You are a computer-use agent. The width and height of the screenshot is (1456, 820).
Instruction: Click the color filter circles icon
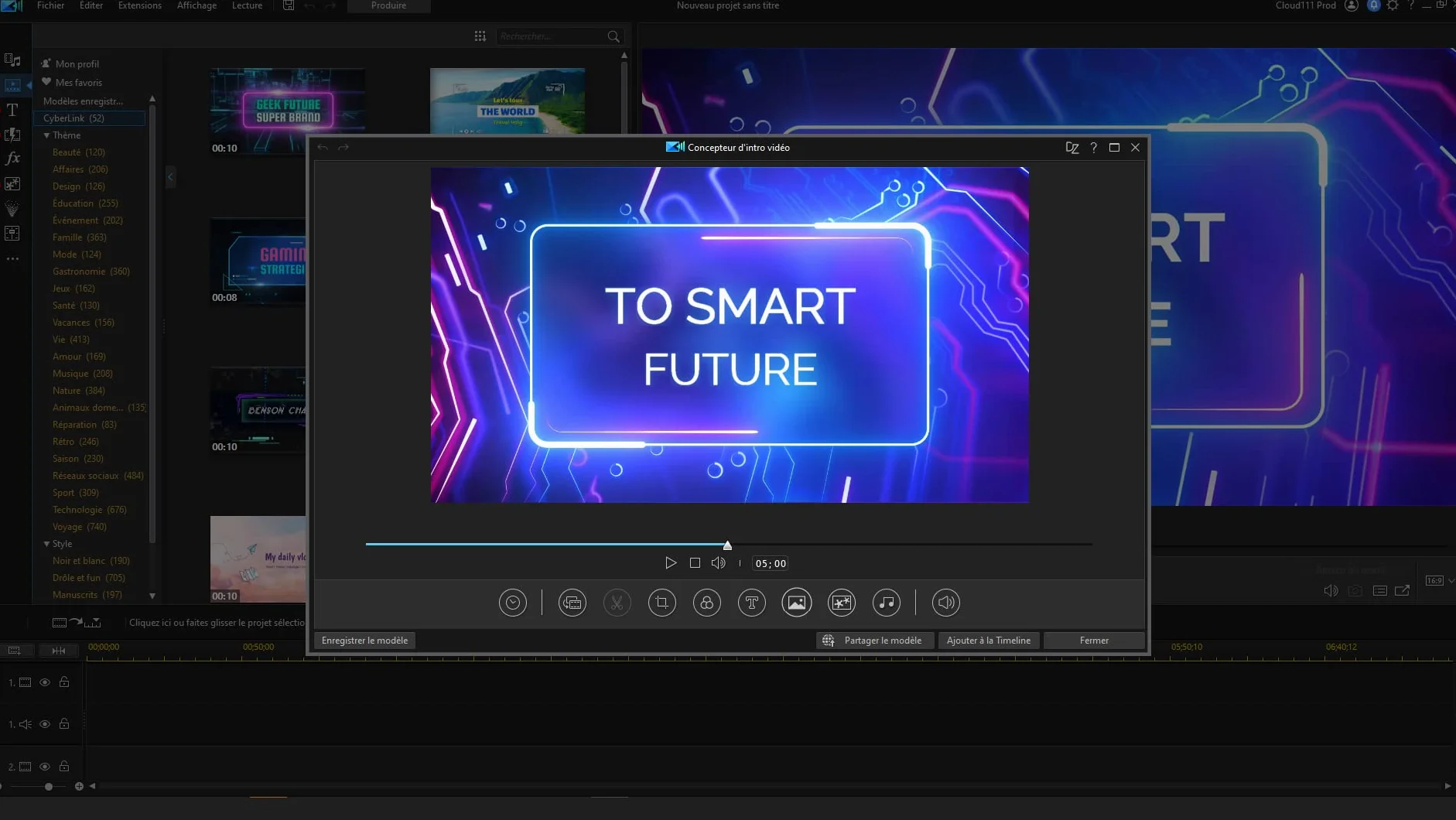click(706, 603)
